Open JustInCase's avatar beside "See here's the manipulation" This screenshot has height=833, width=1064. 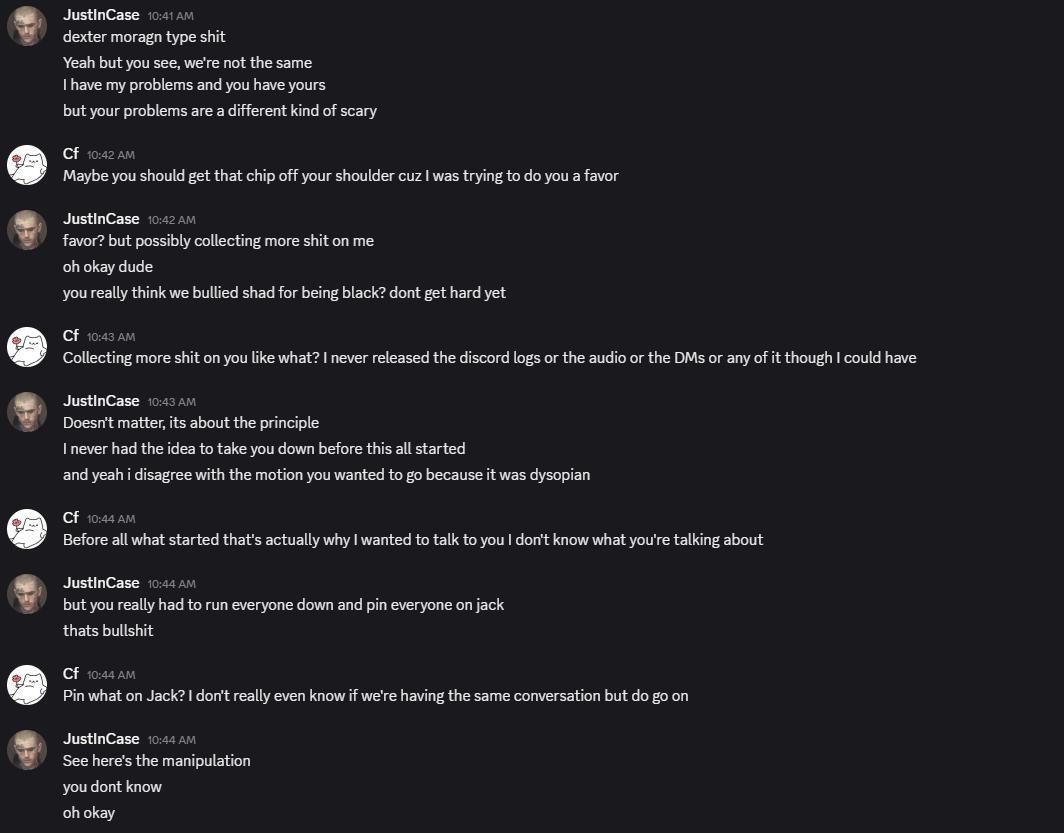coord(27,750)
